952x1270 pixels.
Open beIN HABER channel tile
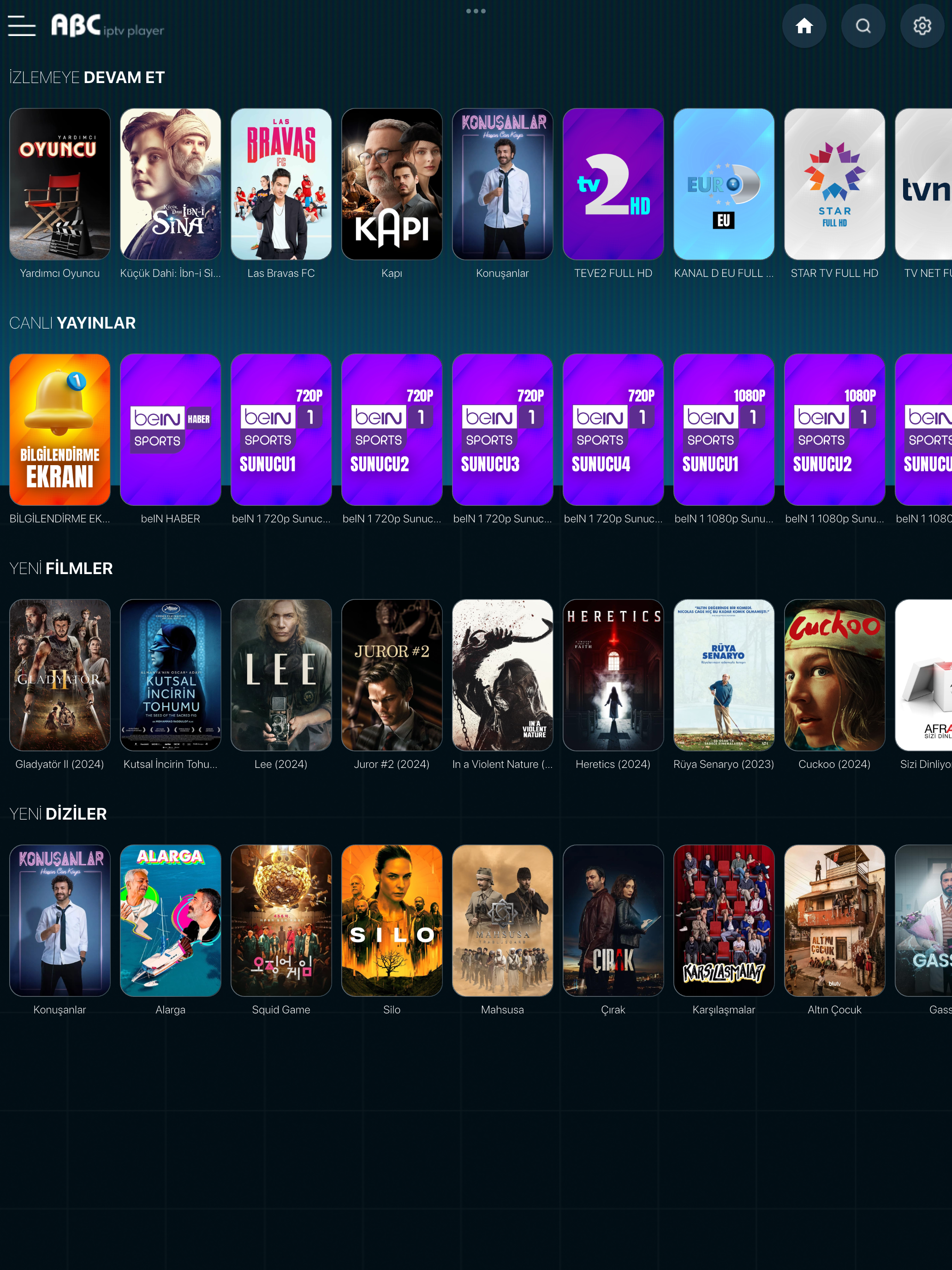(x=171, y=430)
